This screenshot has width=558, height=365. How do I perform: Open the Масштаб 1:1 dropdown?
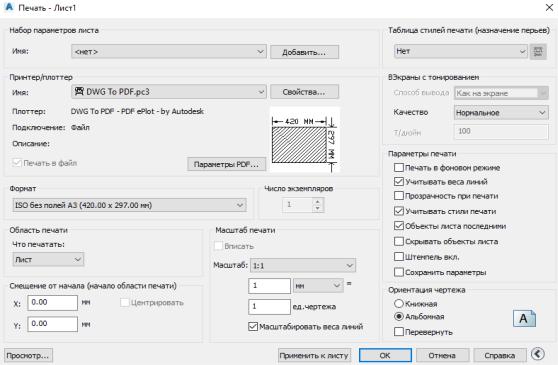click(302, 265)
